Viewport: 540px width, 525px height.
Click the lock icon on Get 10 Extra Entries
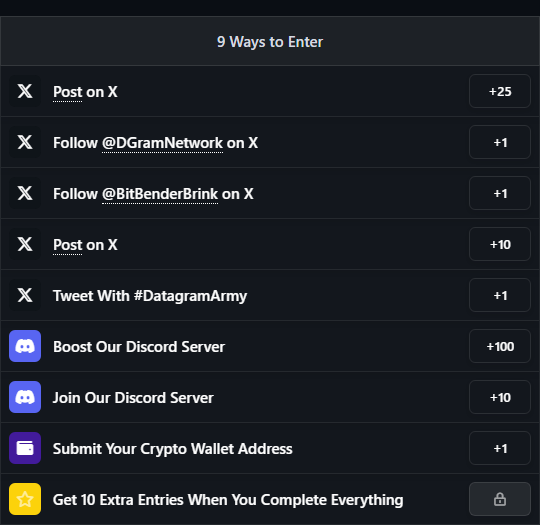[x=500, y=499]
